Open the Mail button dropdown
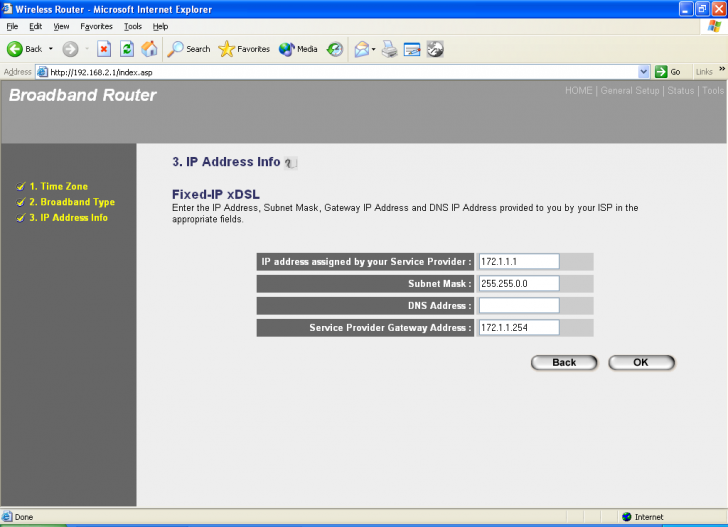 click(373, 49)
